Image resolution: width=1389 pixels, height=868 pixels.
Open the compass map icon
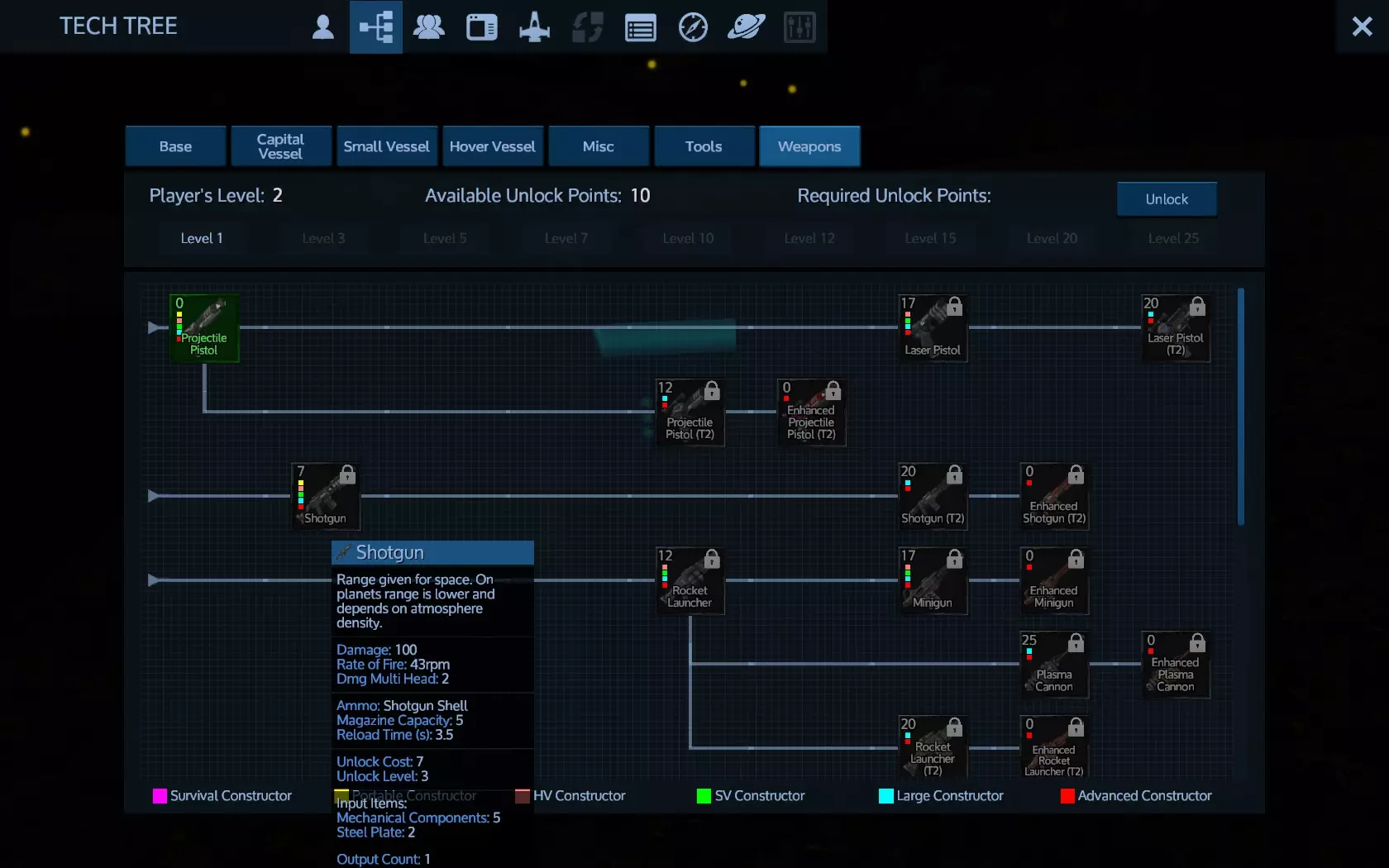pyautogui.click(x=693, y=27)
